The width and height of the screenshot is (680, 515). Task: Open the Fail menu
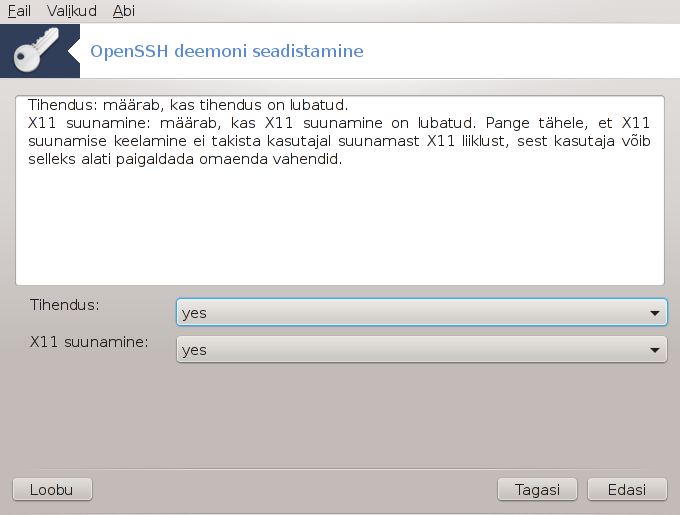point(19,10)
